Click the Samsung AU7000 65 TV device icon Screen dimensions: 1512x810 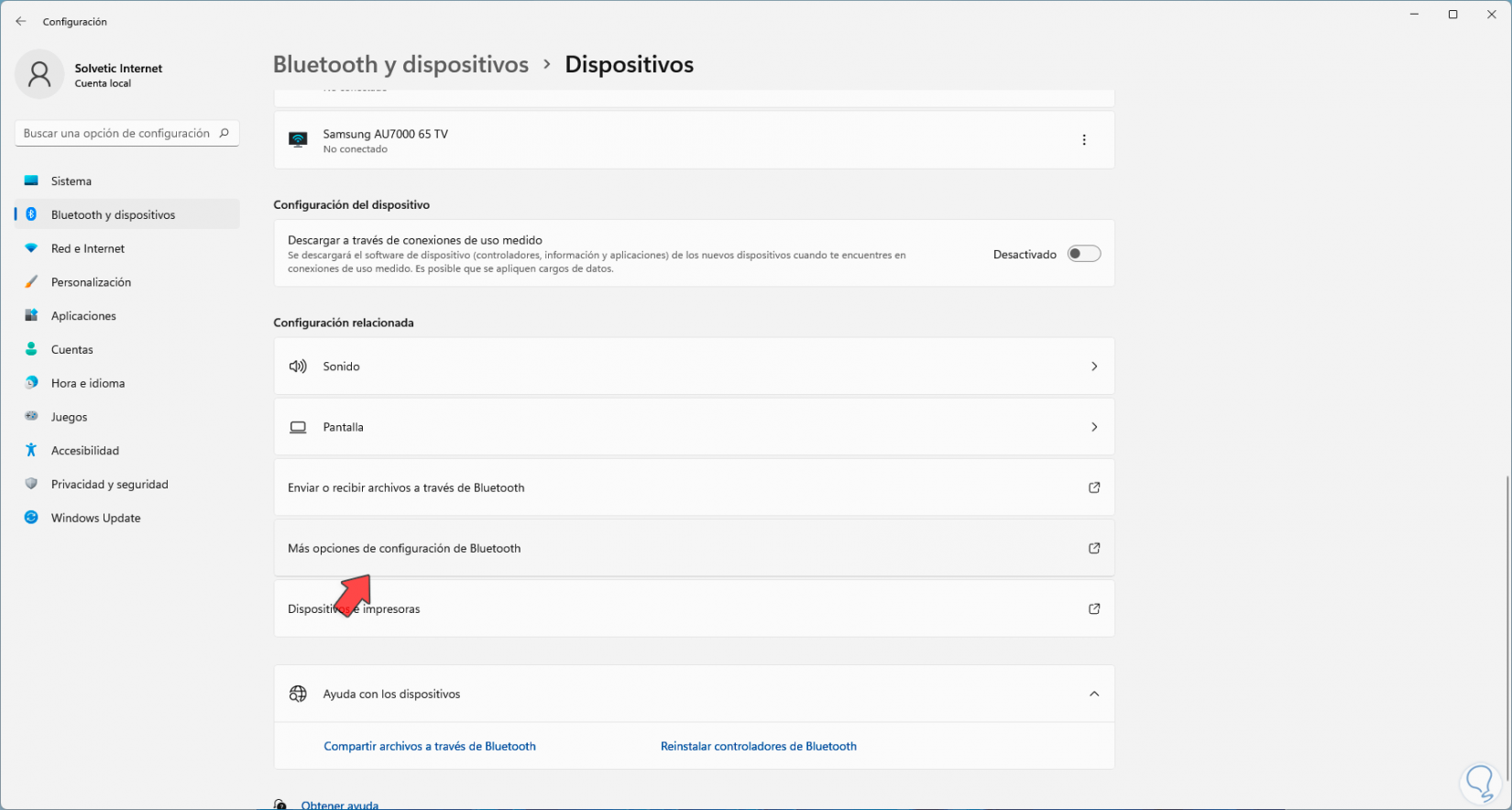(x=298, y=140)
